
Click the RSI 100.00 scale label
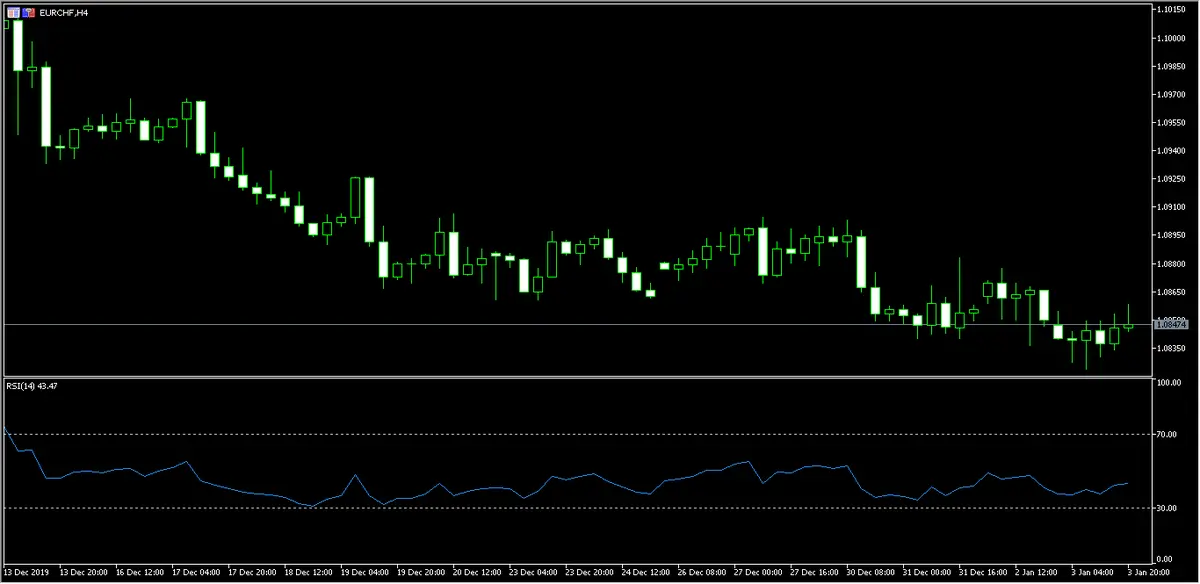click(x=1168, y=383)
